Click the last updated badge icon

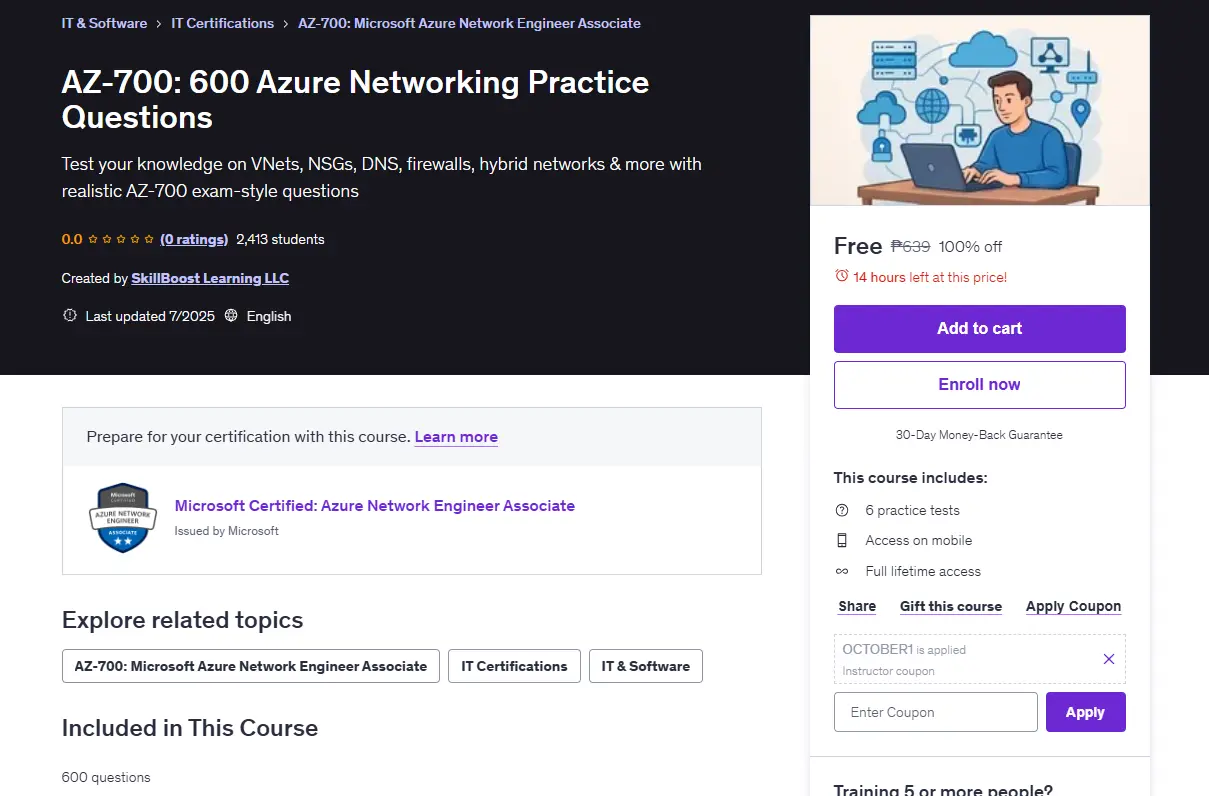click(69, 316)
